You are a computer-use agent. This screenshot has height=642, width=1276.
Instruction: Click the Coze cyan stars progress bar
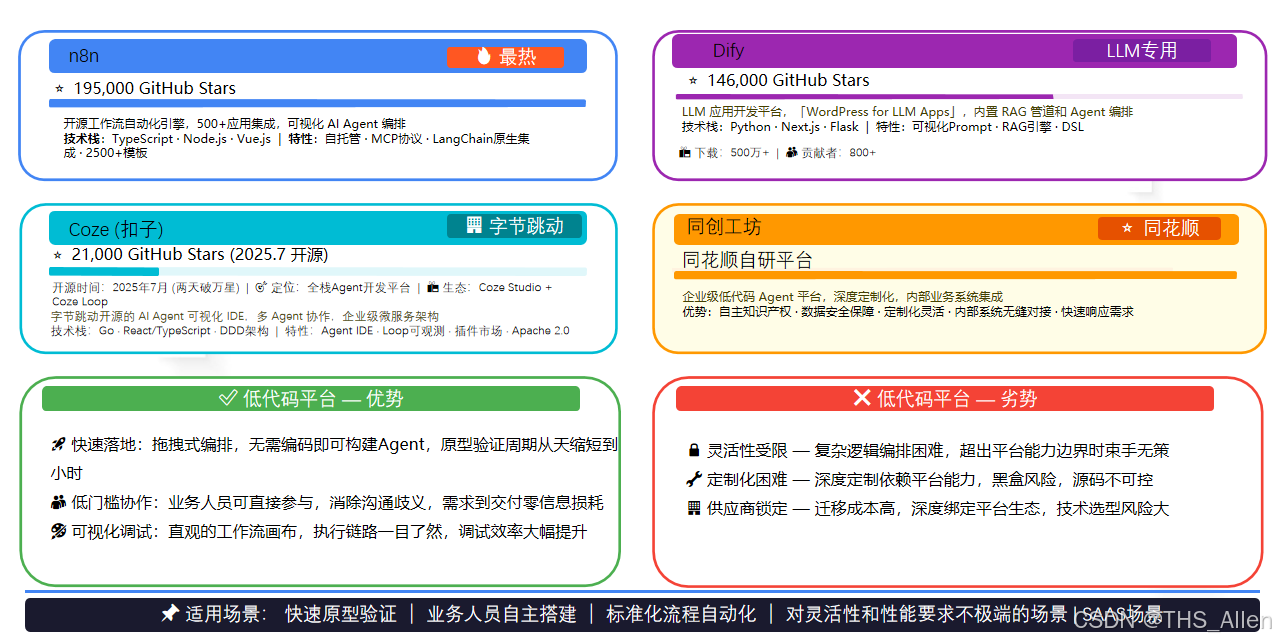click(104, 272)
